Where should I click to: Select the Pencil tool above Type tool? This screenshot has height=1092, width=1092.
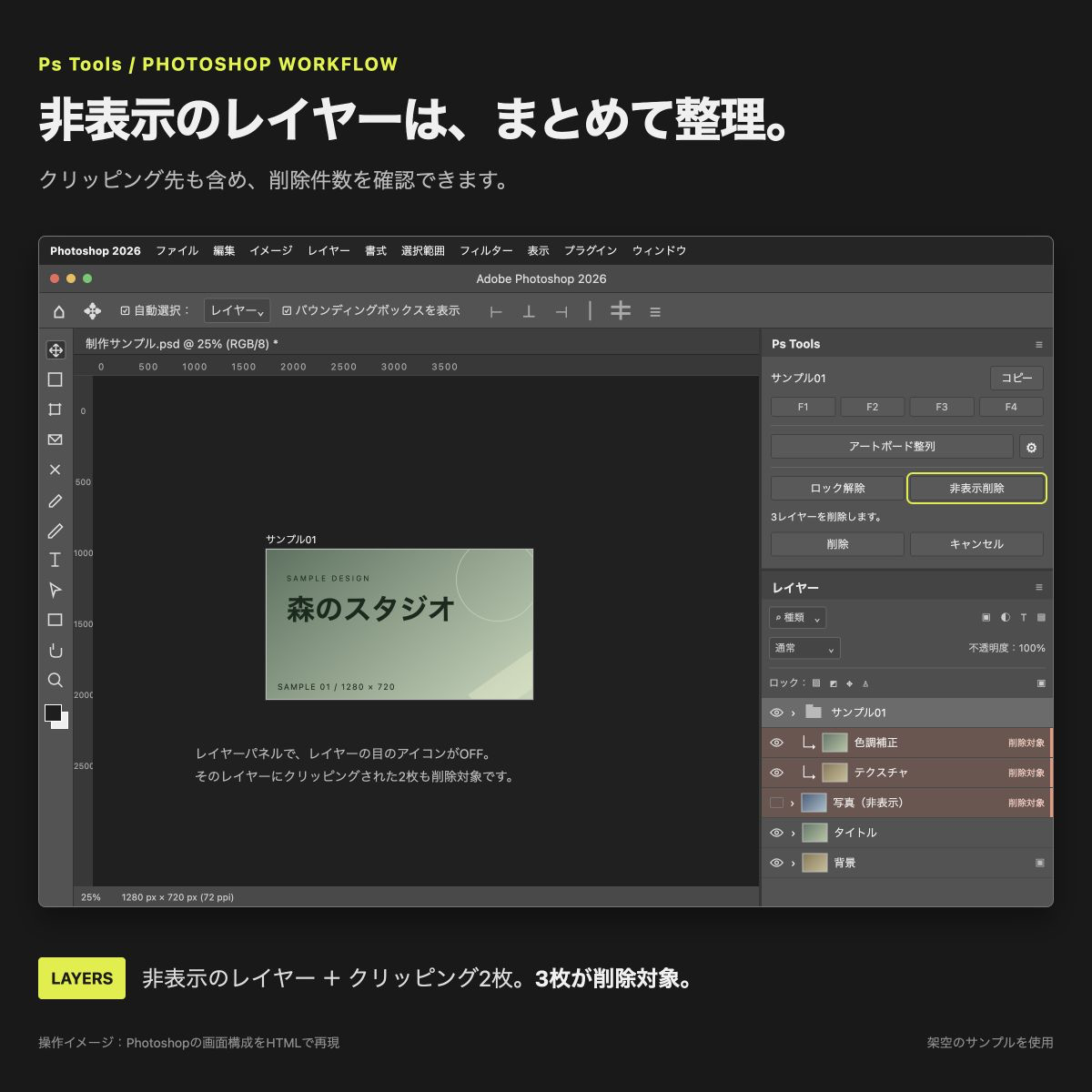[x=56, y=531]
